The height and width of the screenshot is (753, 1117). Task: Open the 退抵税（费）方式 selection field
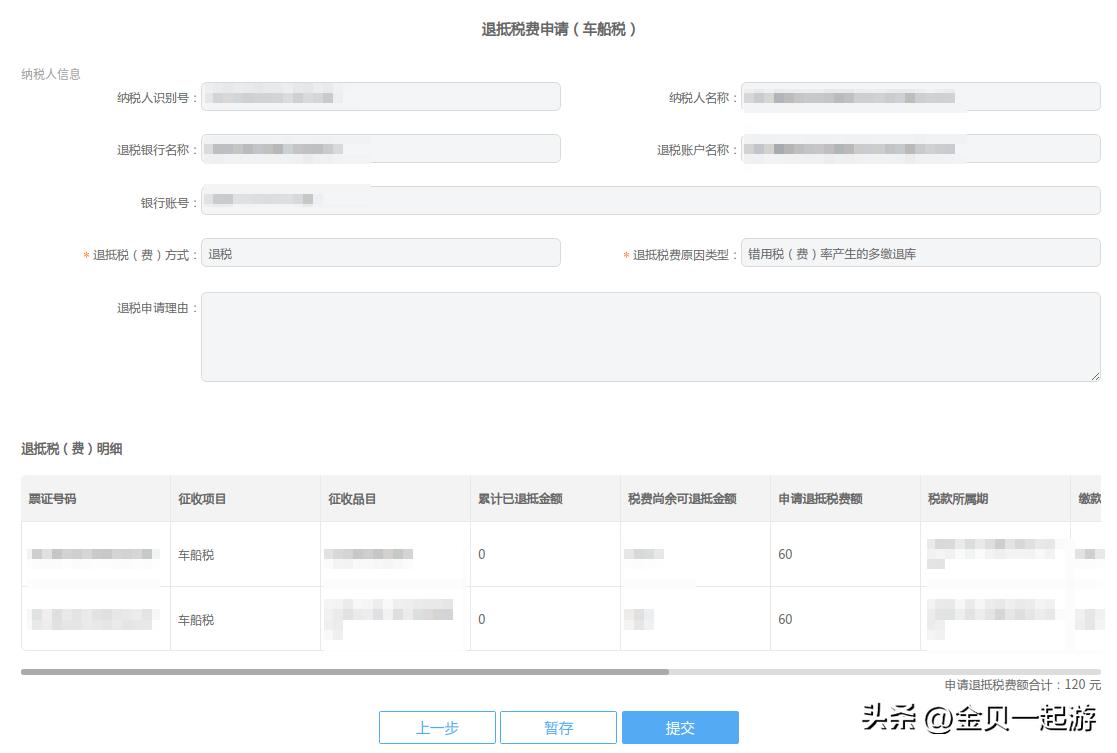380,252
